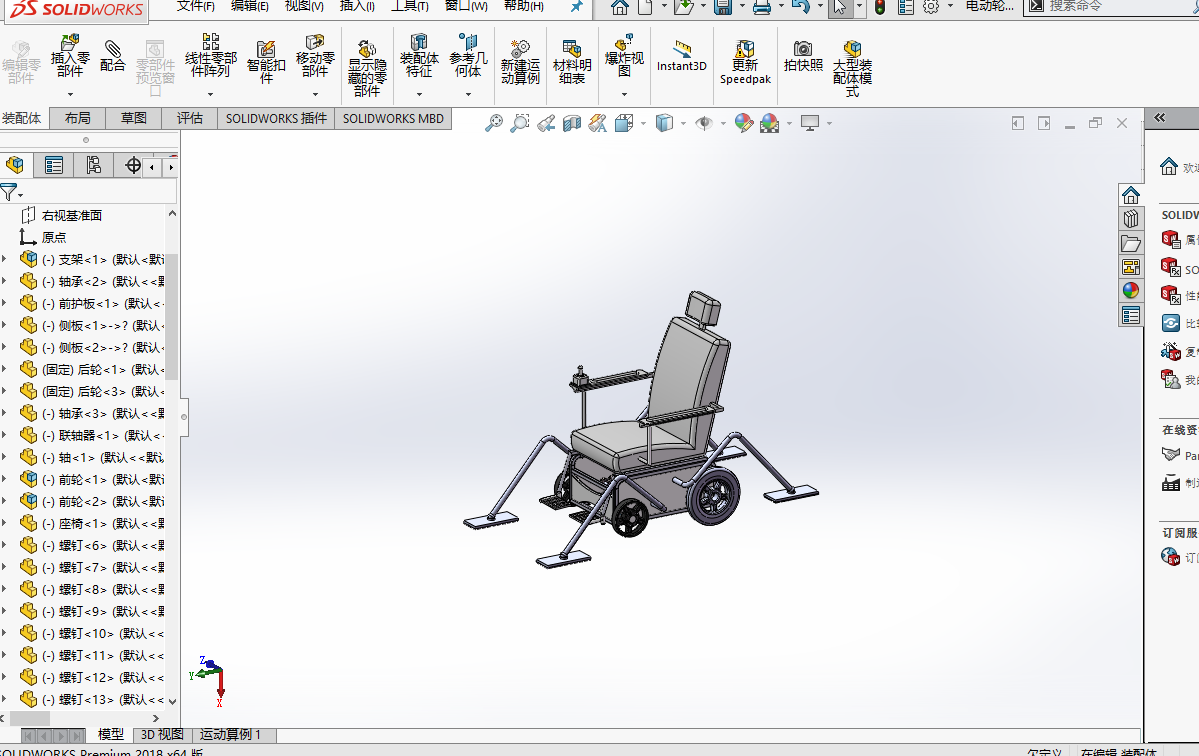Click the Previous View icon
The width and height of the screenshot is (1199, 756).
(546, 123)
